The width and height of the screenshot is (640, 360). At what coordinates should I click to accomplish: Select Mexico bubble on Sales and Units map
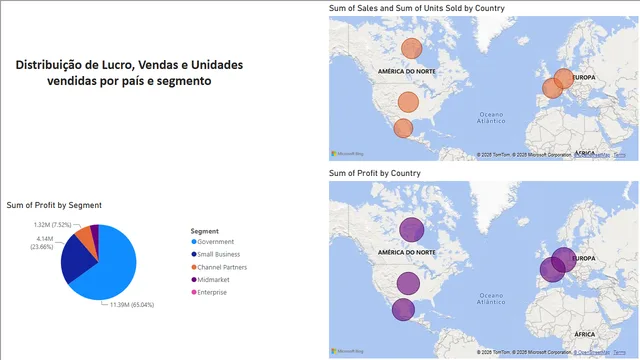403,128
